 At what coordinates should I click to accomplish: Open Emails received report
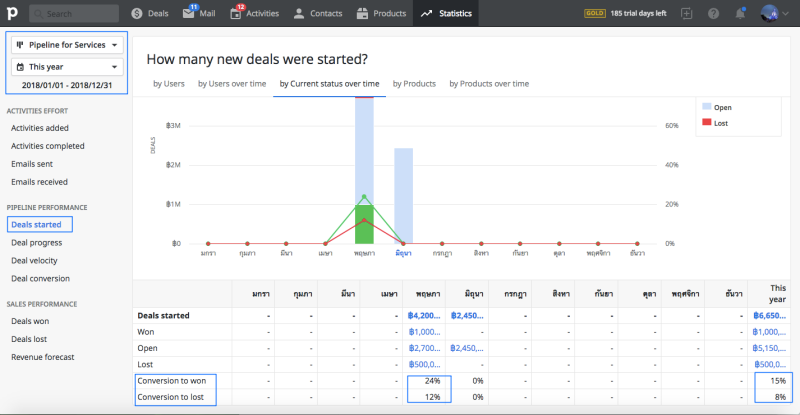39,182
